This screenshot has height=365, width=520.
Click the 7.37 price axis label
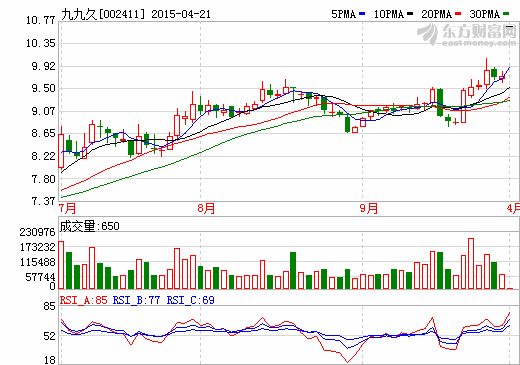coord(43,201)
